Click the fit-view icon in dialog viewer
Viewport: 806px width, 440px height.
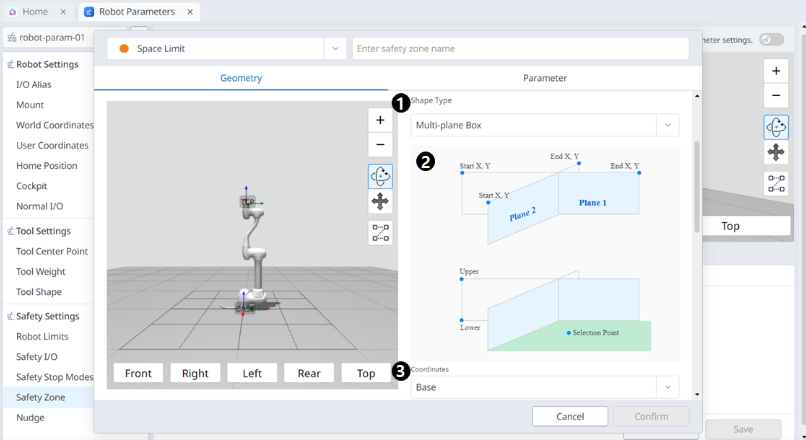pos(380,233)
